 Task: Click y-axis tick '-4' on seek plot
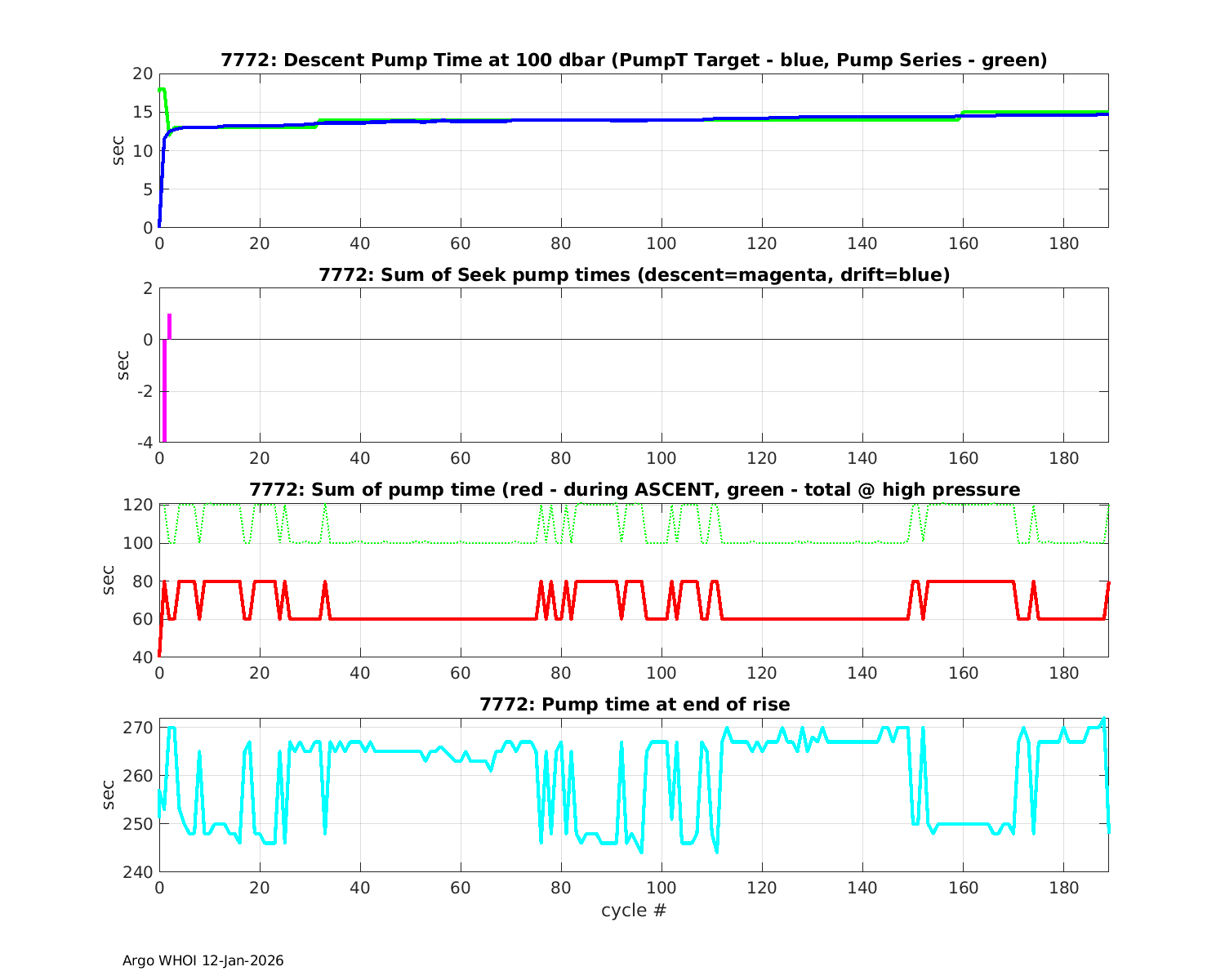point(145,443)
